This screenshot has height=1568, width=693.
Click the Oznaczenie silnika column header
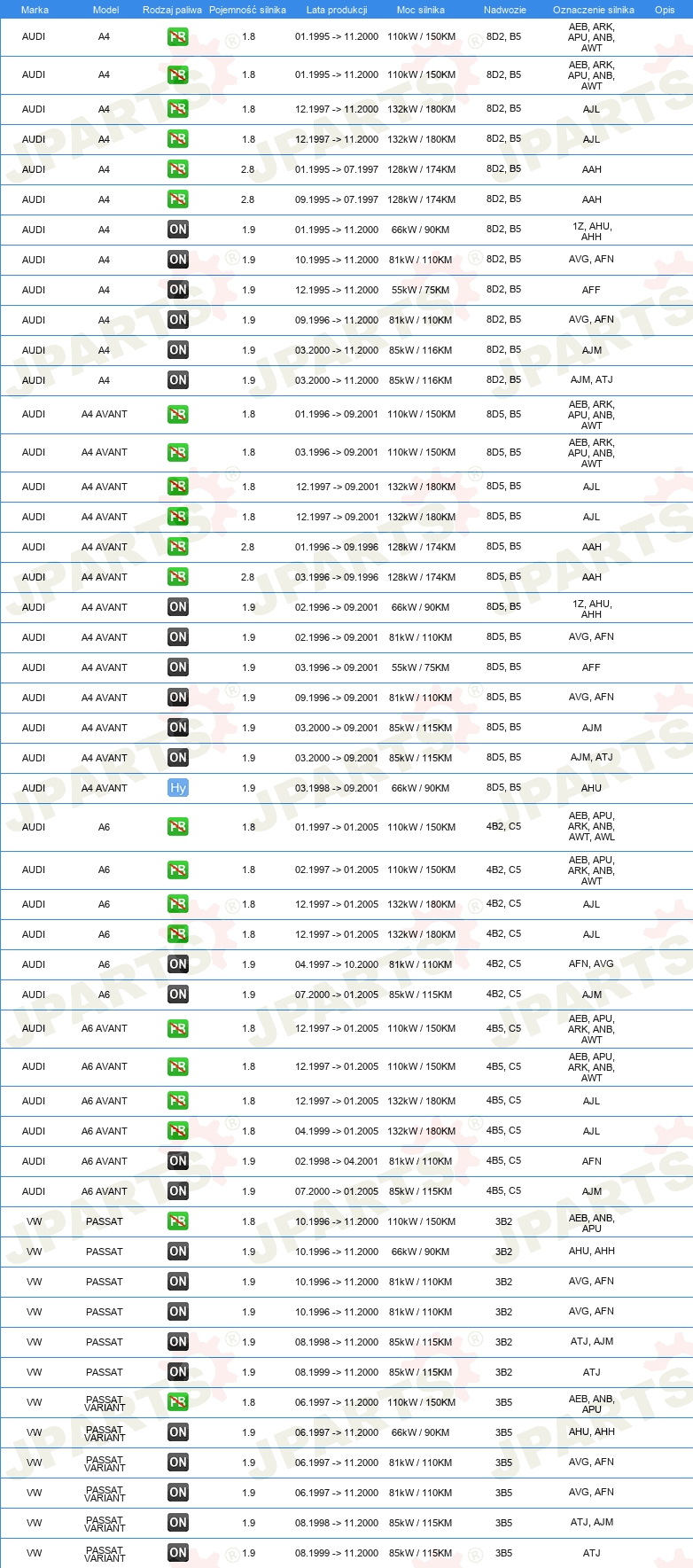pyautogui.click(x=594, y=10)
